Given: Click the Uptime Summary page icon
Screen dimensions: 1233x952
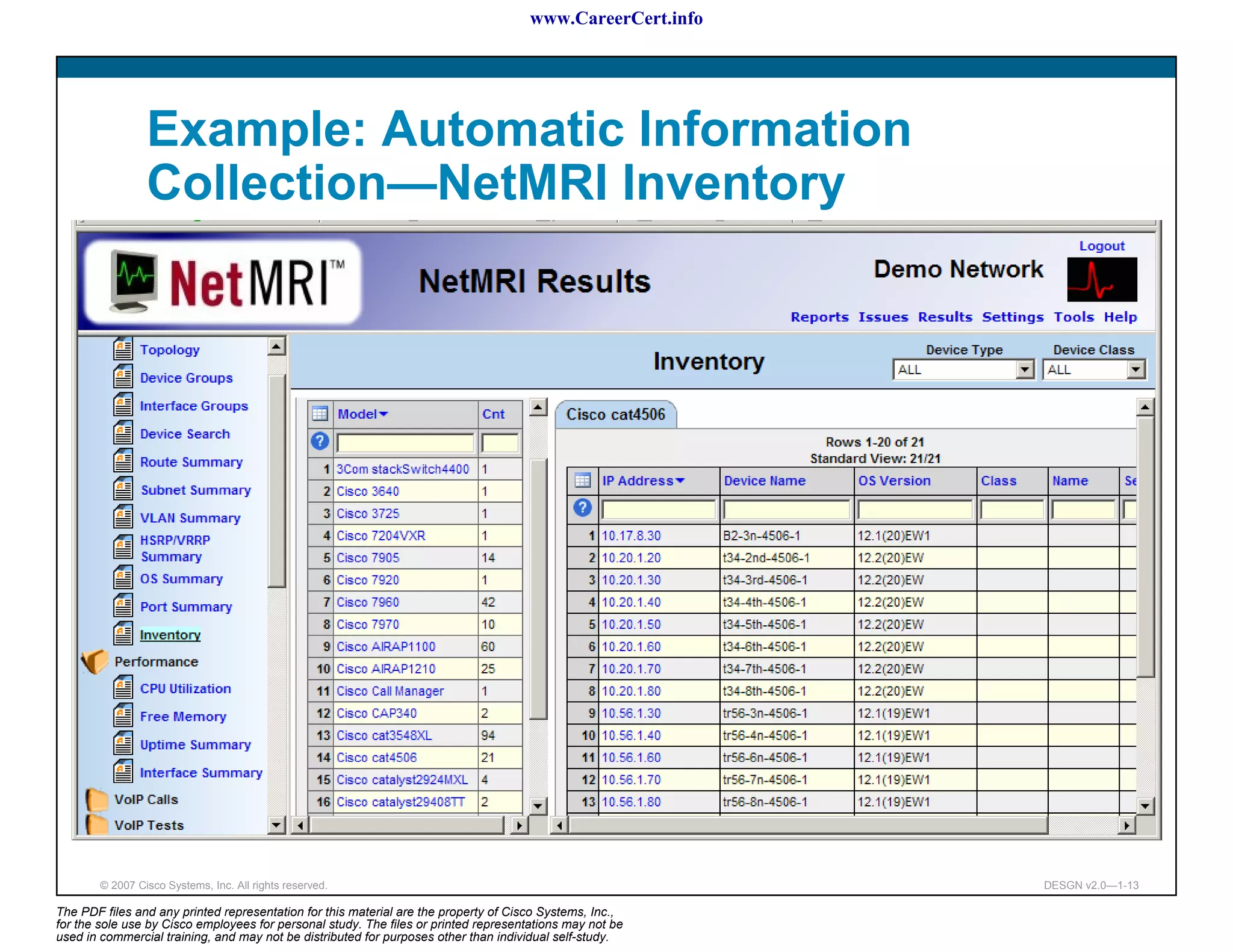Looking at the screenshot, I should click(x=123, y=744).
